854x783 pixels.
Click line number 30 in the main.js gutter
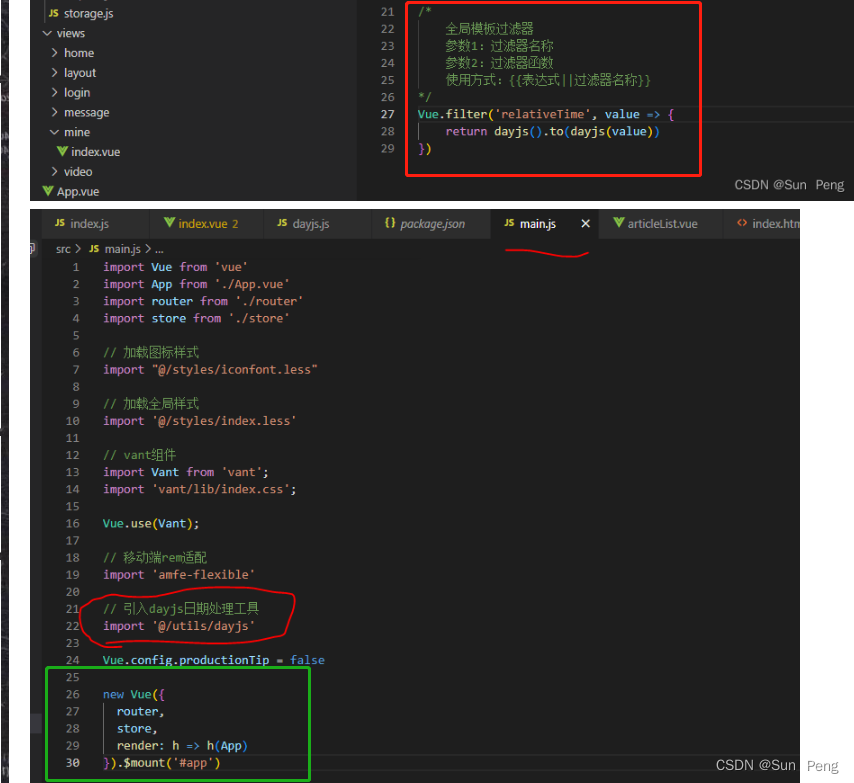72,763
